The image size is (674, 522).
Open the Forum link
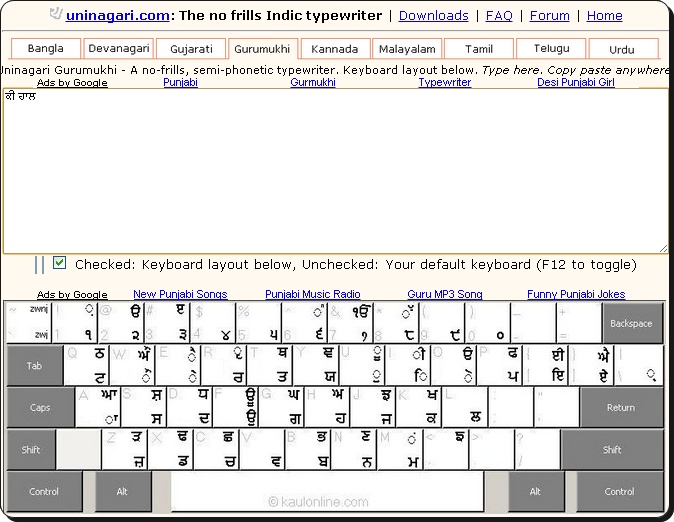[x=549, y=15]
